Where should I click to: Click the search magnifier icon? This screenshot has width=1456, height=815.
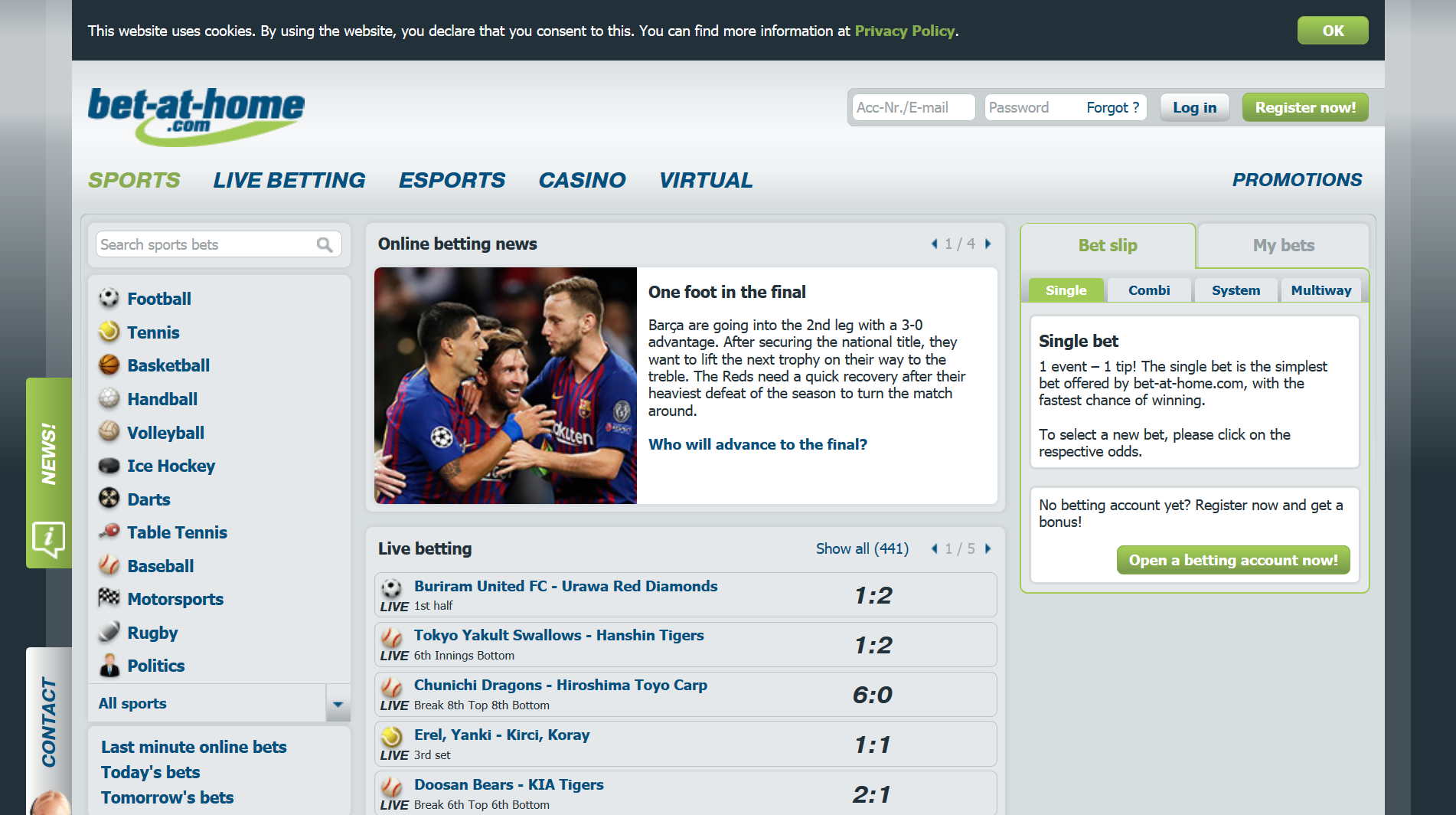[x=325, y=245]
